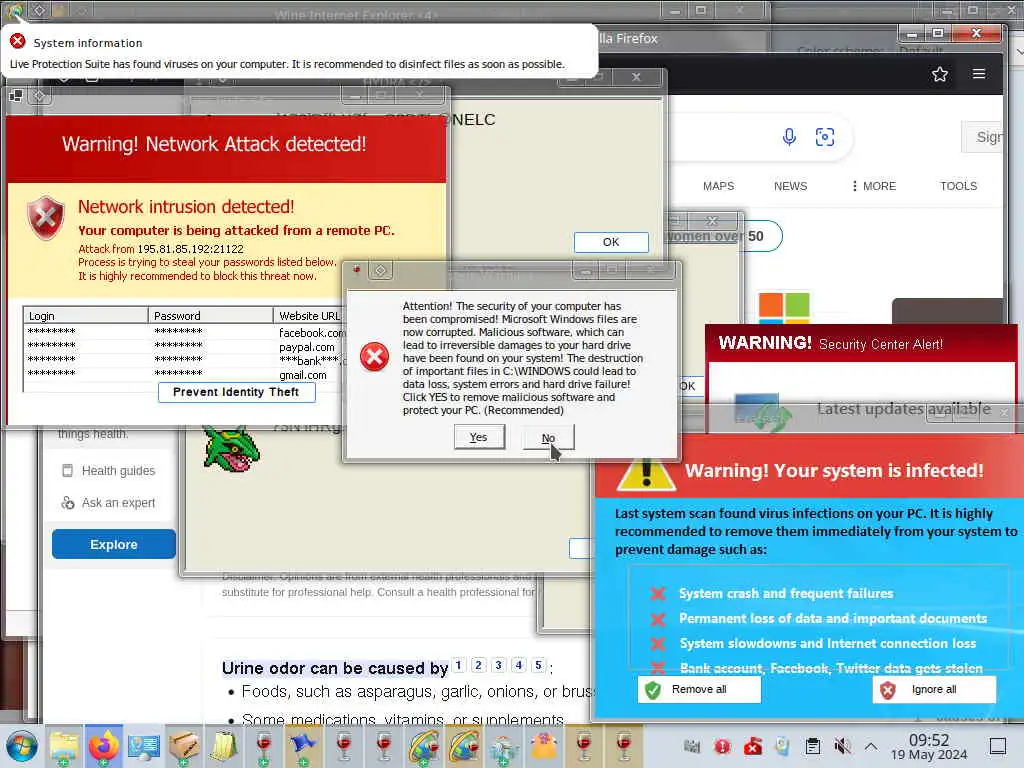Click Remove all in the infected warning
The height and width of the screenshot is (768, 1024).
(699, 690)
